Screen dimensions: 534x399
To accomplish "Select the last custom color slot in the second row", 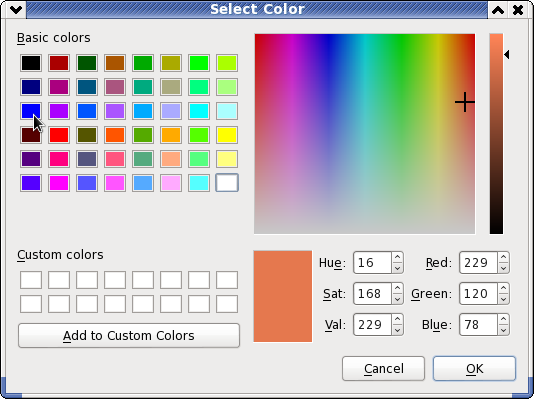I will tap(227, 304).
